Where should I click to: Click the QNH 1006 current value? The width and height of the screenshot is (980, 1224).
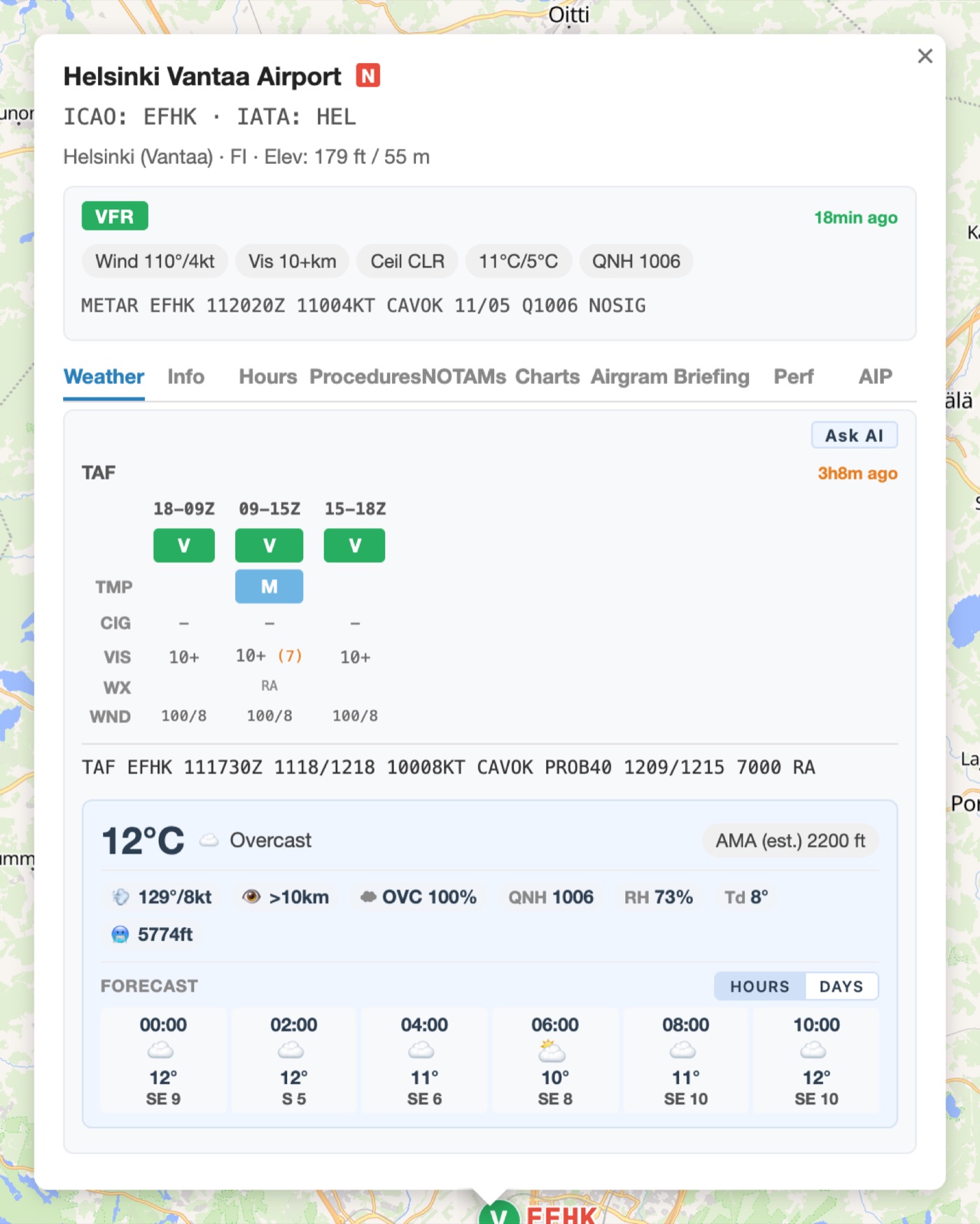pyautogui.click(x=551, y=897)
